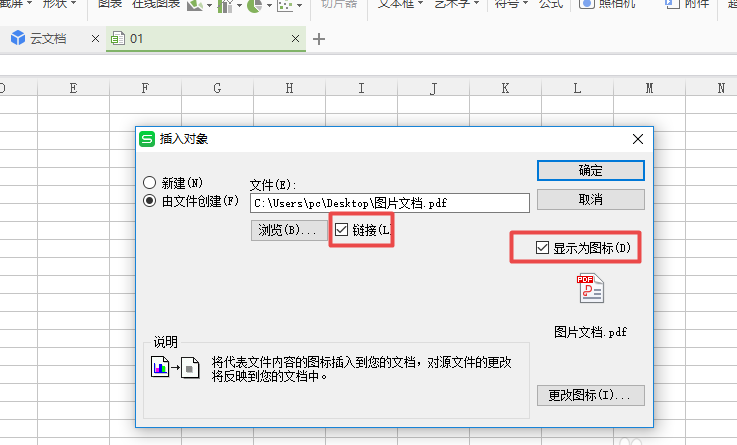
Task: Click the 插入对象 dialog title text
Action: (184, 139)
